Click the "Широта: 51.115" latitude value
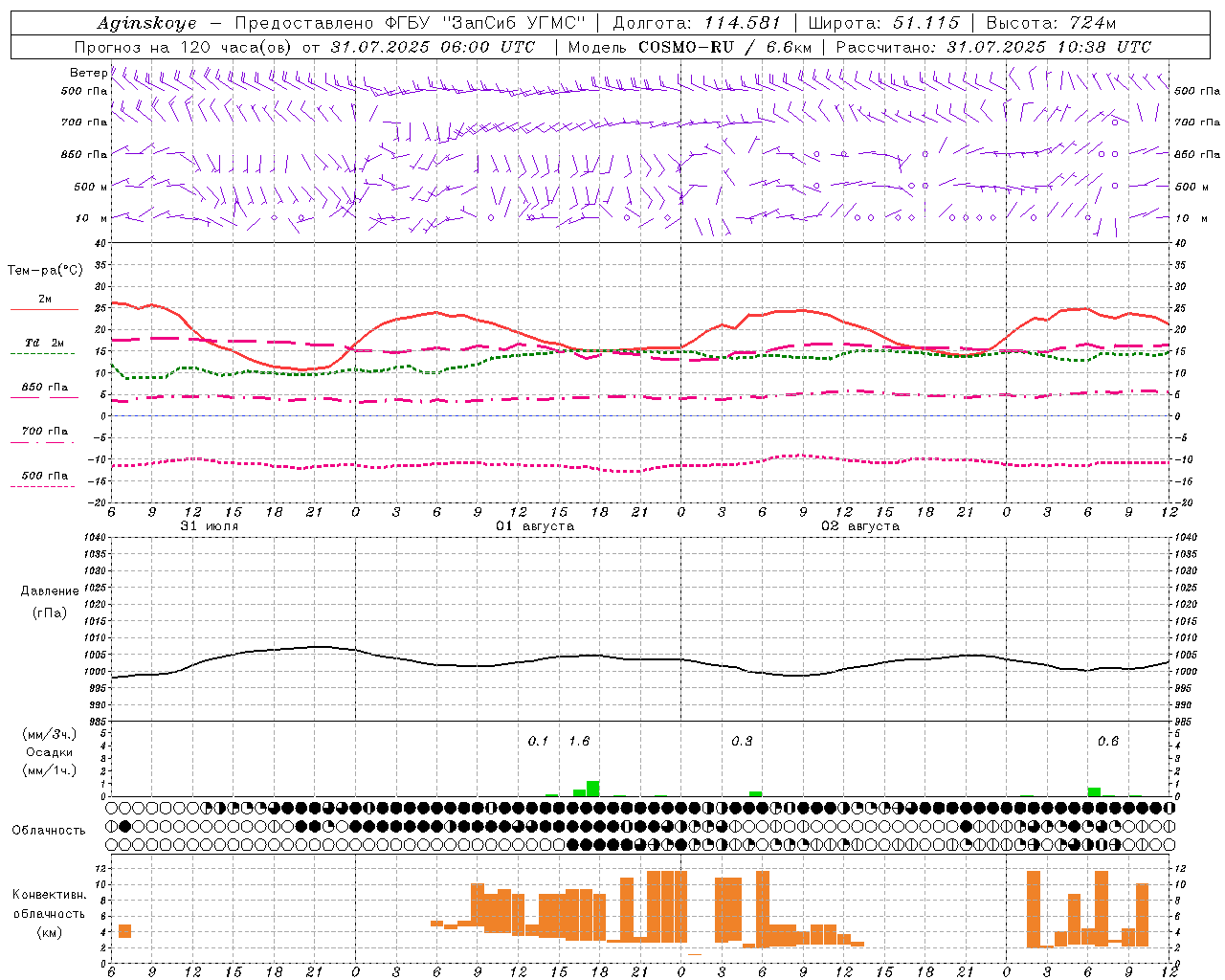Viewport: 1225px width, 980px height. tap(883, 23)
